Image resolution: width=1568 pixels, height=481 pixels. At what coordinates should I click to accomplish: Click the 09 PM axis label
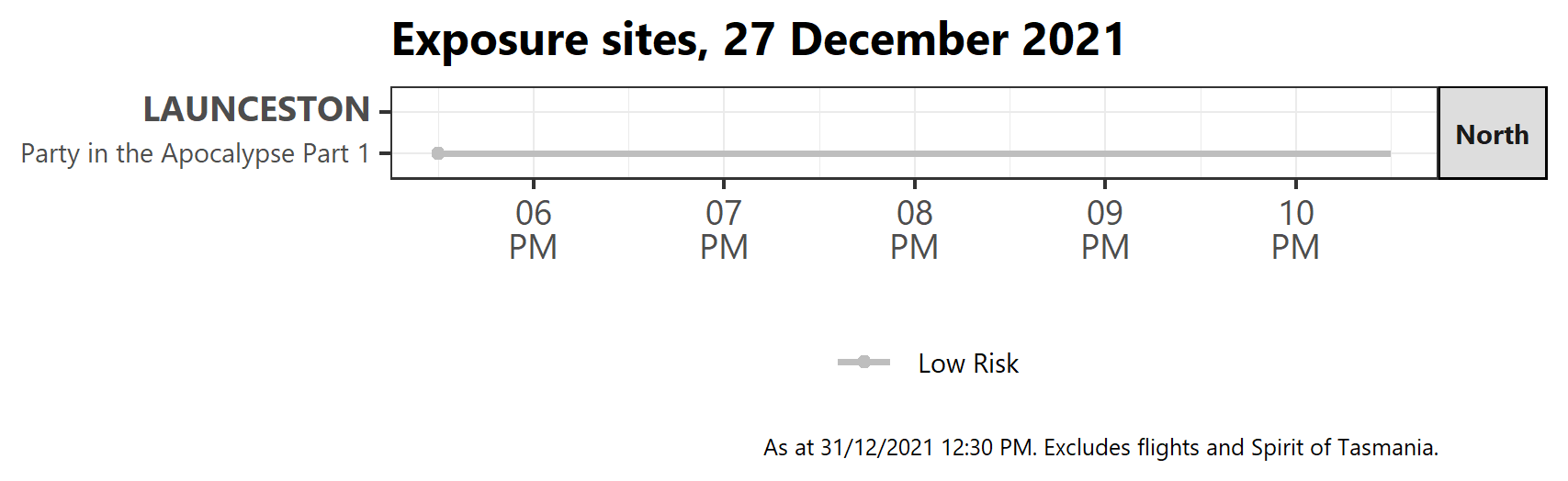pyautogui.click(x=1105, y=230)
